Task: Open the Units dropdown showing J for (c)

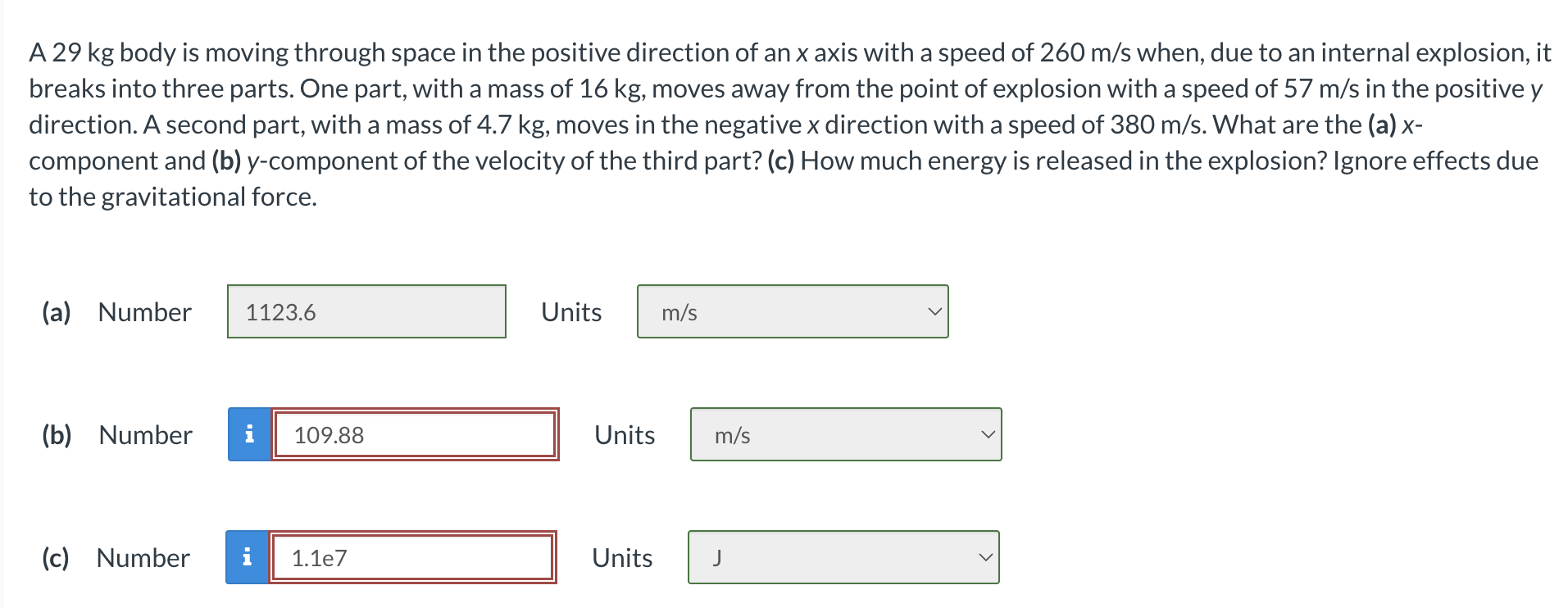Action: [843, 558]
